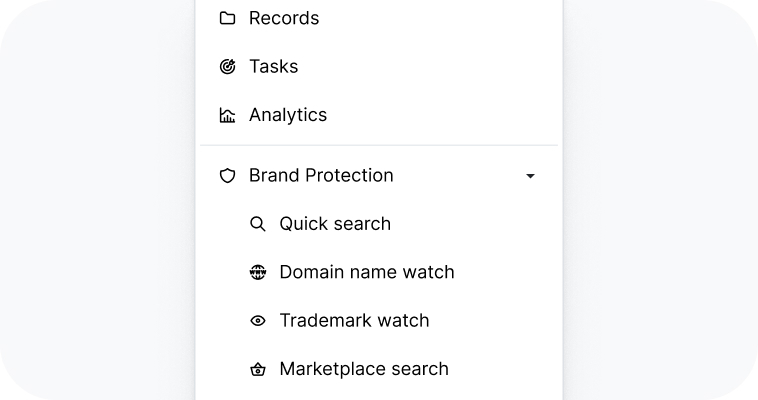The width and height of the screenshot is (758, 400).
Task: Click empty sidebar space right of Records
Action: pos(450,18)
